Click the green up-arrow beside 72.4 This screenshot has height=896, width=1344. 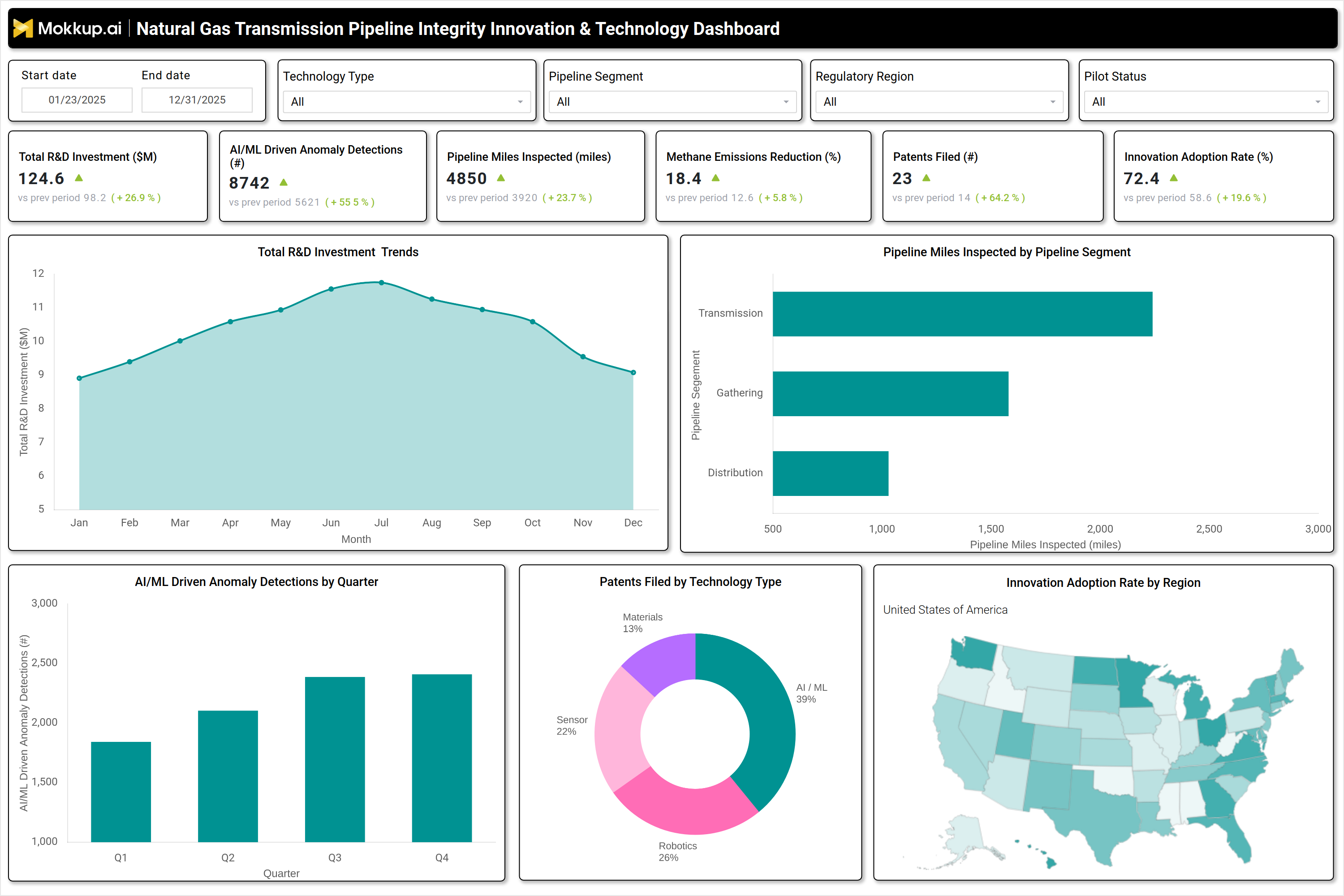tap(1174, 178)
